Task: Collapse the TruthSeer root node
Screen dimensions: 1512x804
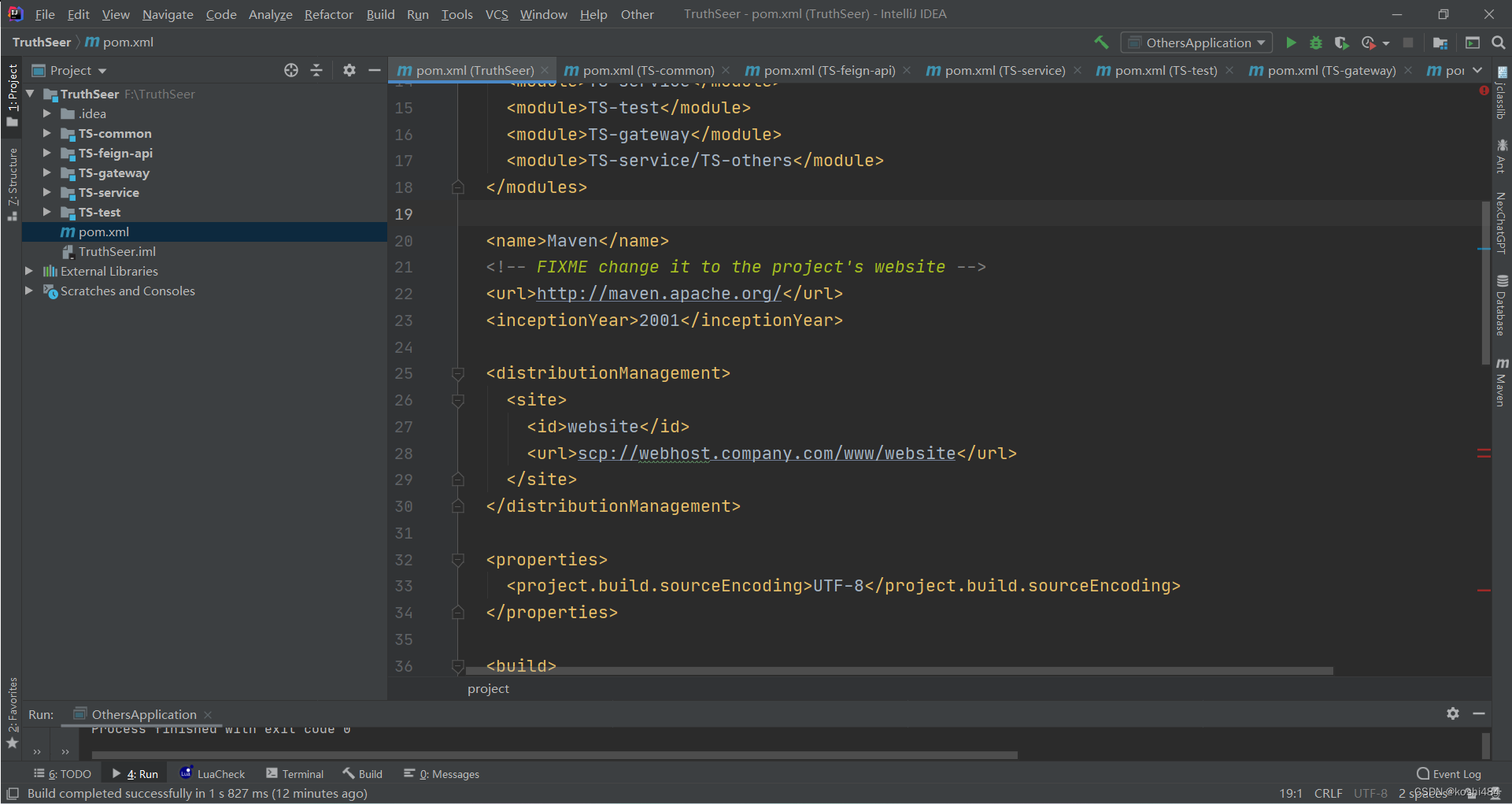Action: point(30,94)
